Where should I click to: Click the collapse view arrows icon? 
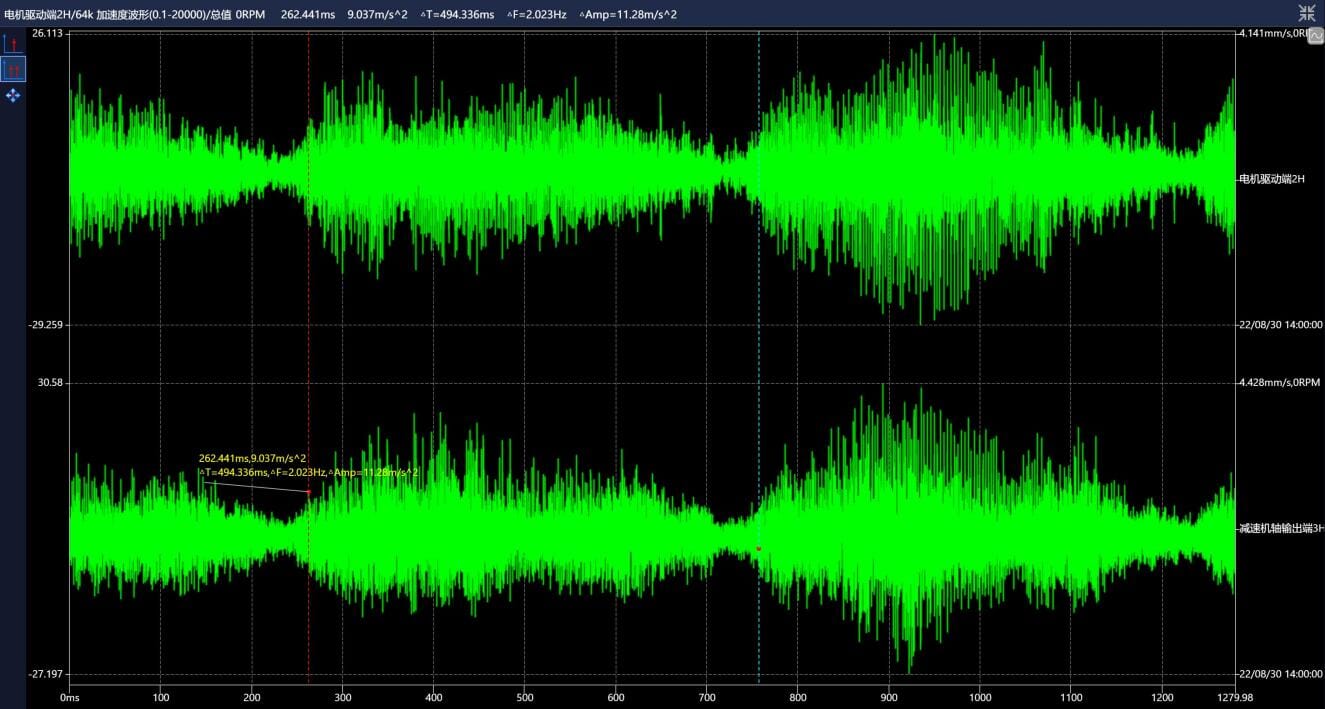click(1306, 13)
